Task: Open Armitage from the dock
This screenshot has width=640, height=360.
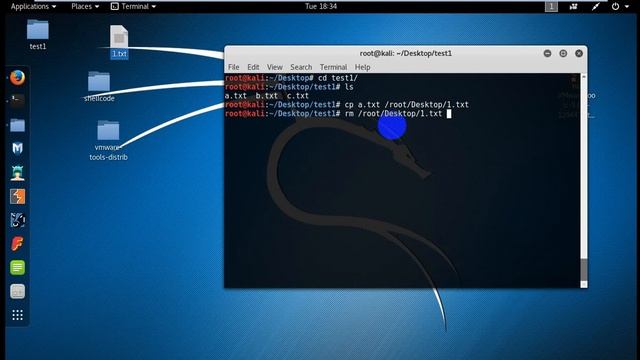Action: click(x=17, y=173)
